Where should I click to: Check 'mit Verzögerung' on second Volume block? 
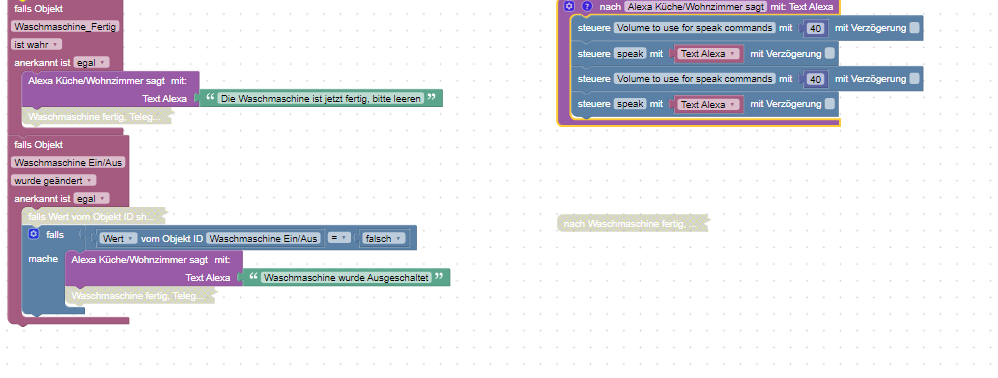click(915, 78)
